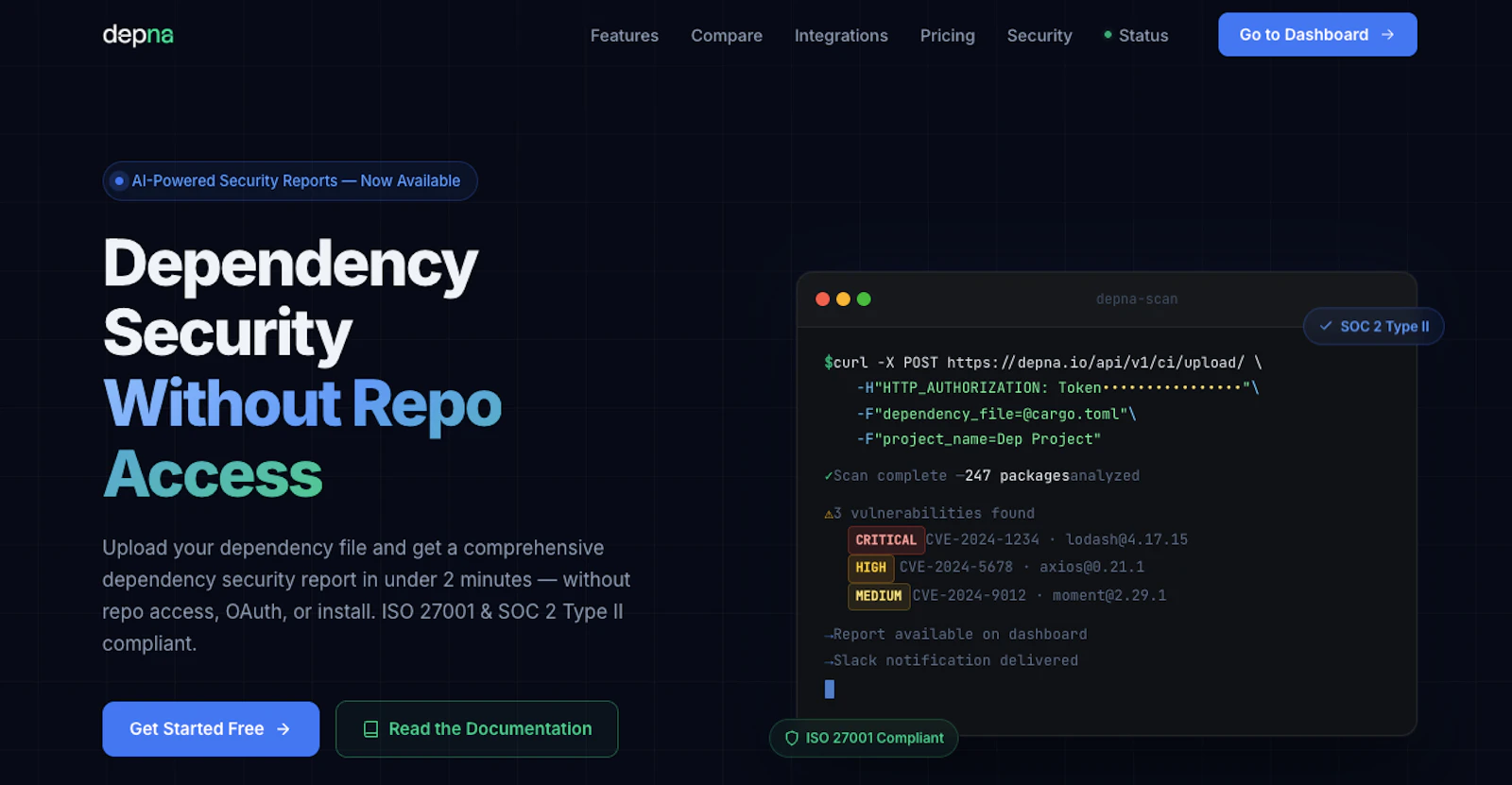Click the Without Repo Access gradient heading

point(302,438)
